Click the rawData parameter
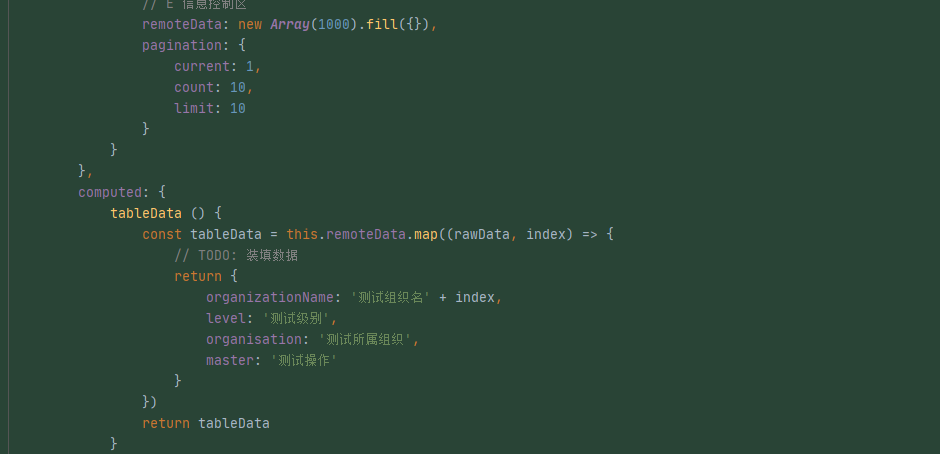 point(482,234)
